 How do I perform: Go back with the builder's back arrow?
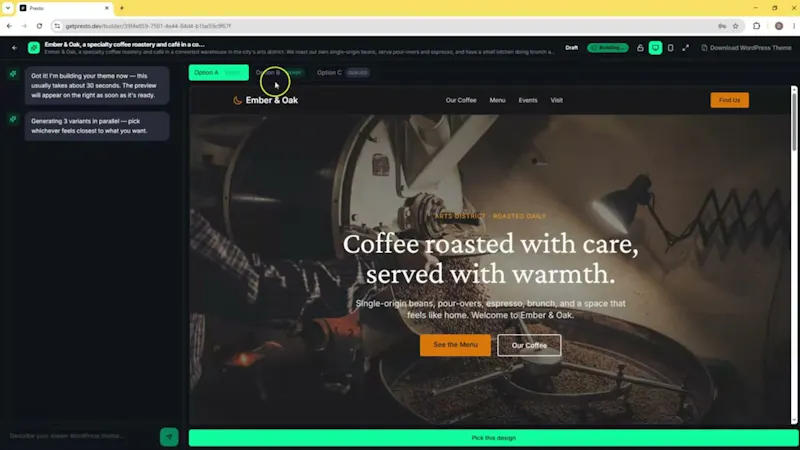click(x=14, y=48)
